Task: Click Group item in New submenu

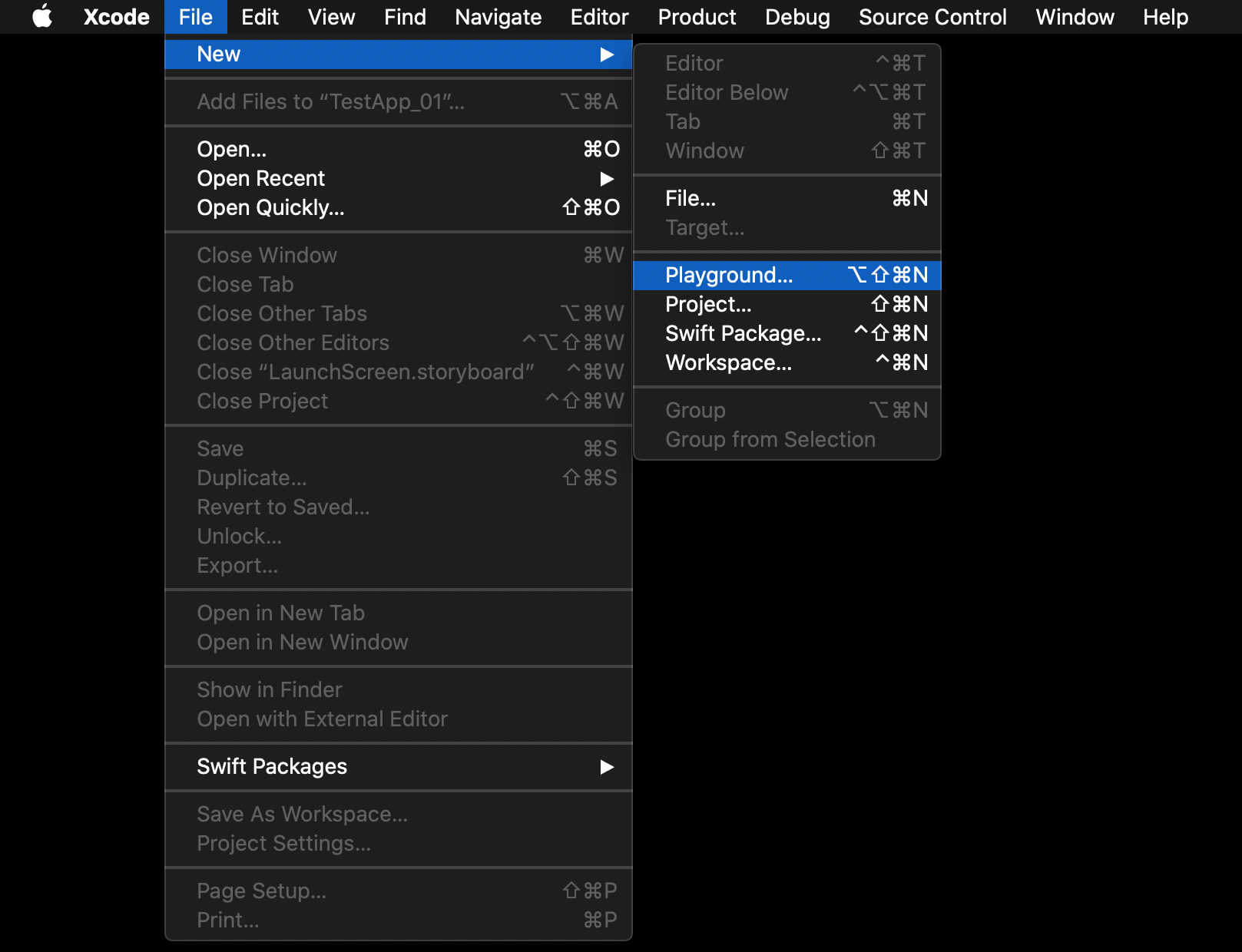Action: 787,410
